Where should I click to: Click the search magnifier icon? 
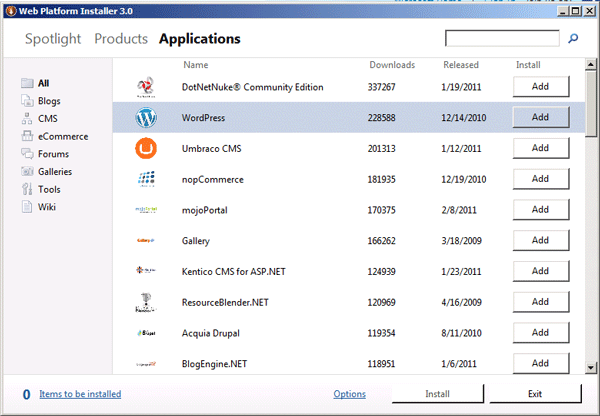(573, 38)
